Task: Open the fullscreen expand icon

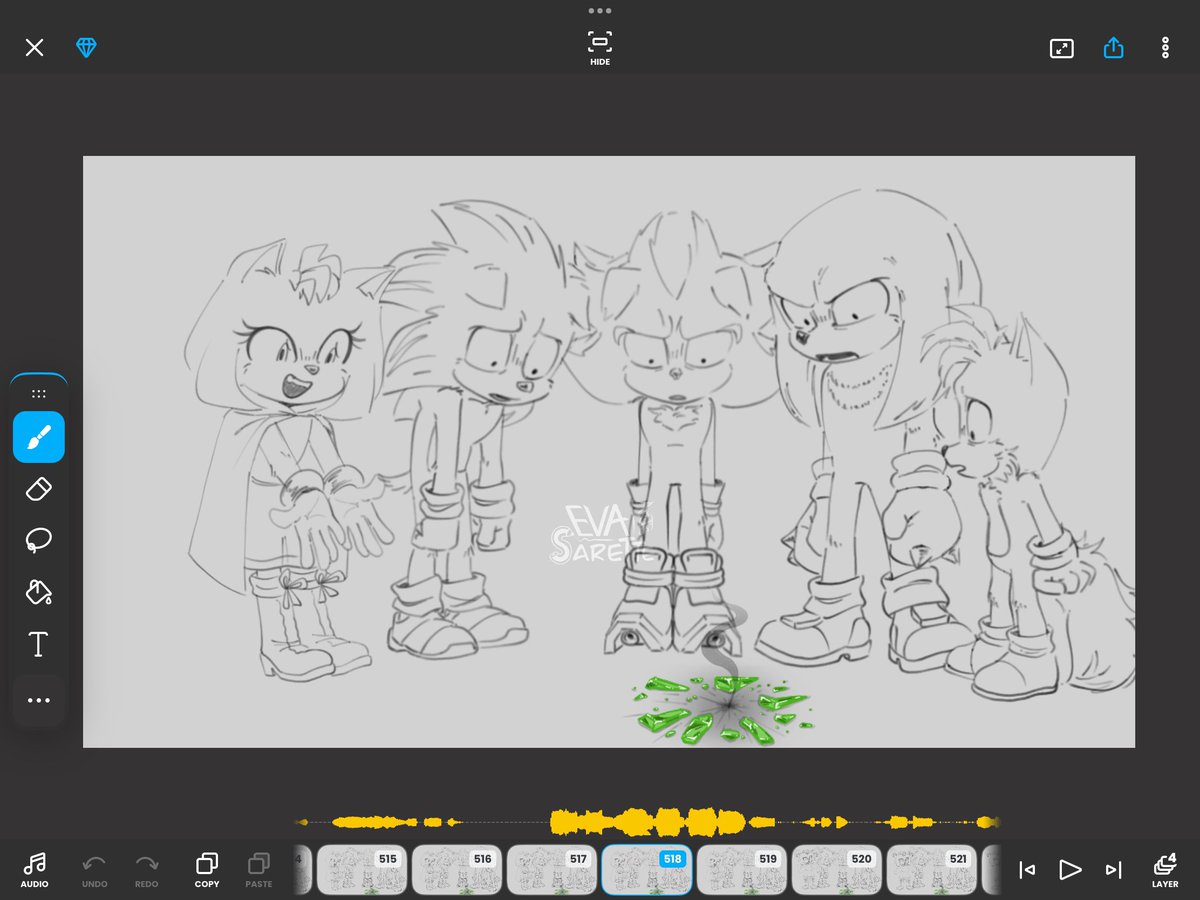Action: pyautogui.click(x=1062, y=48)
